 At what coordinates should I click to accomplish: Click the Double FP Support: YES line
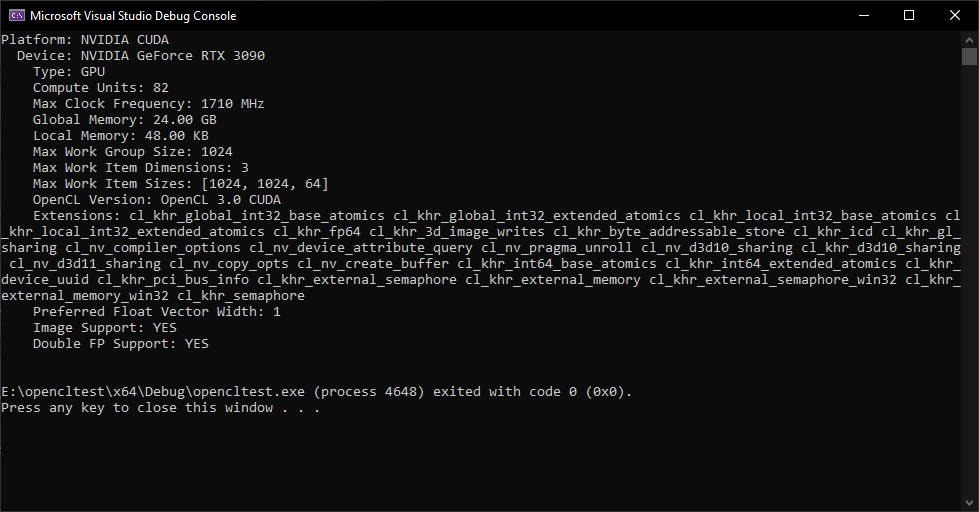click(x=121, y=343)
